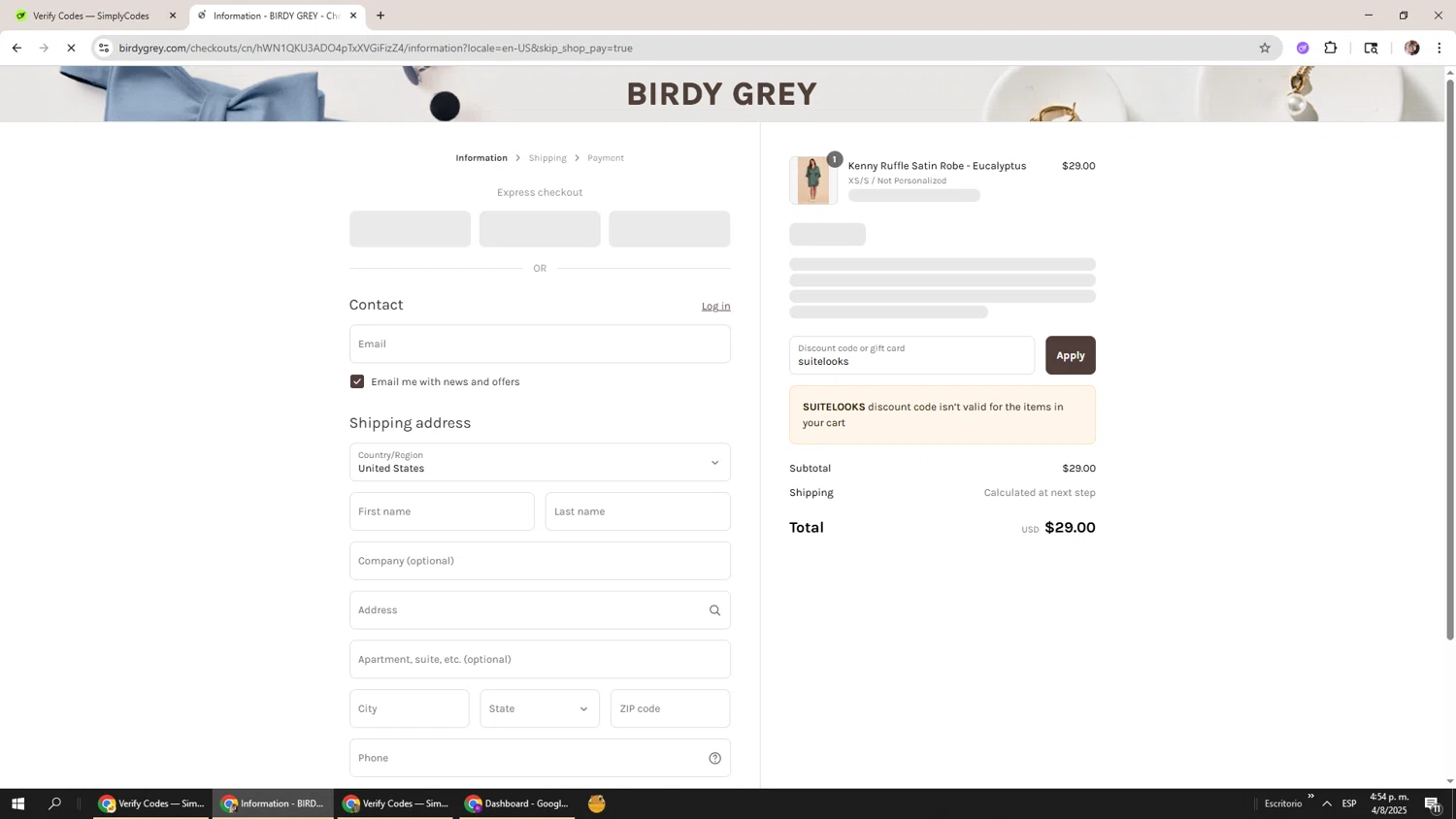Click the browser address bar URL
The width and height of the screenshot is (1456, 819).
[x=376, y=48]
